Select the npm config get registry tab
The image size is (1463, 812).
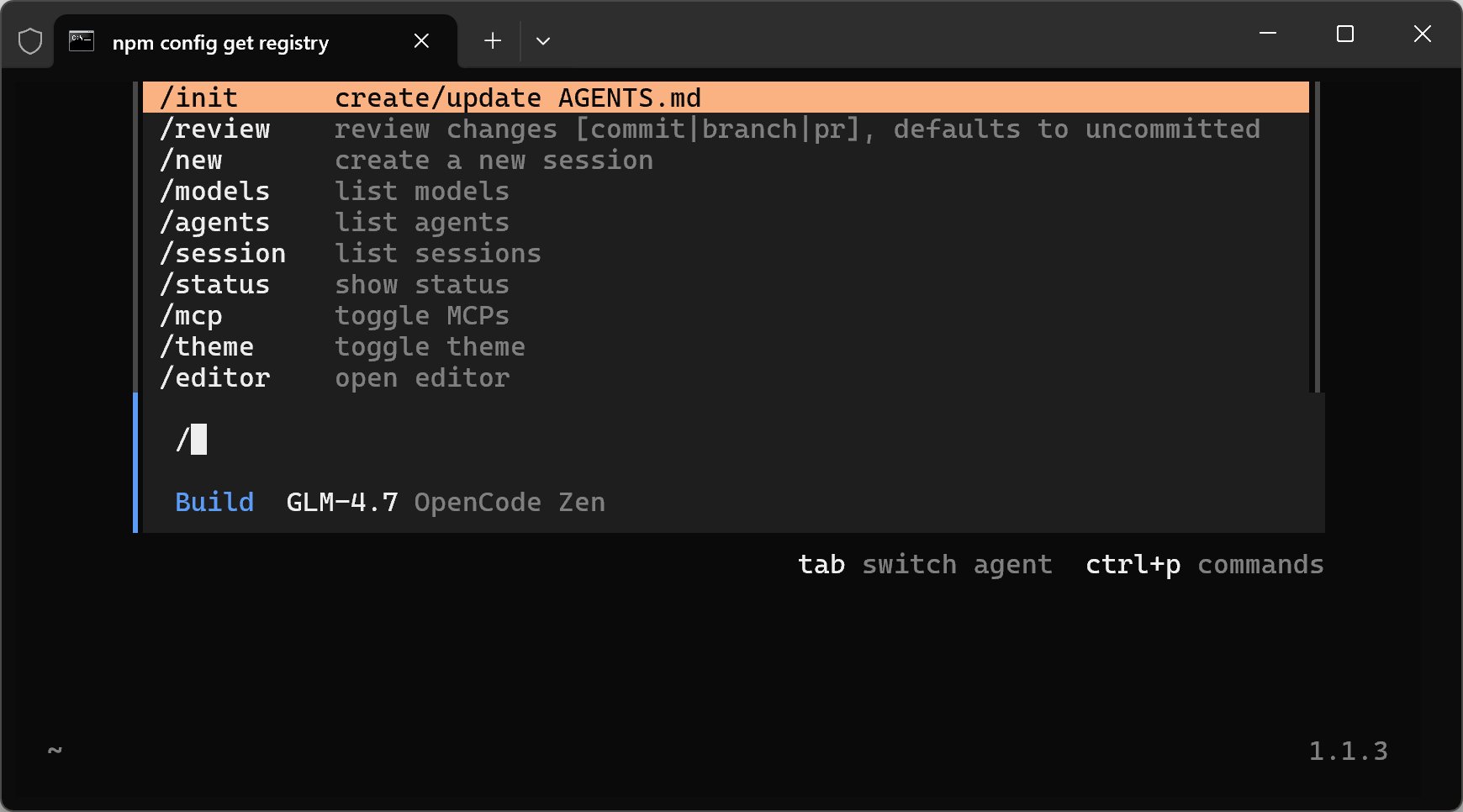[220, 43]
